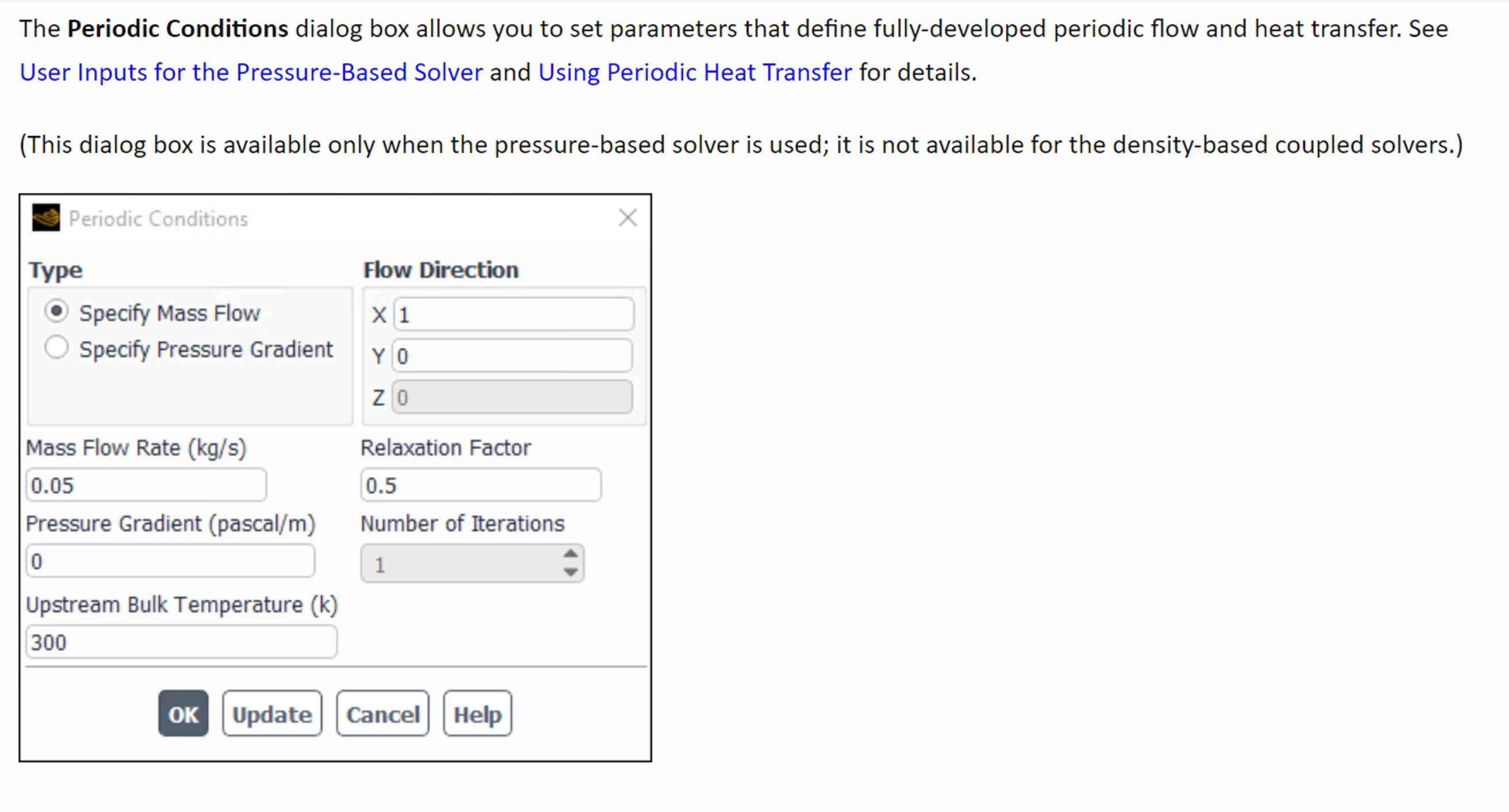The image size is (1509, 812).
Task: Click the Flow Direction Y field
Action: pyautogui.click(x=512, y=355)
